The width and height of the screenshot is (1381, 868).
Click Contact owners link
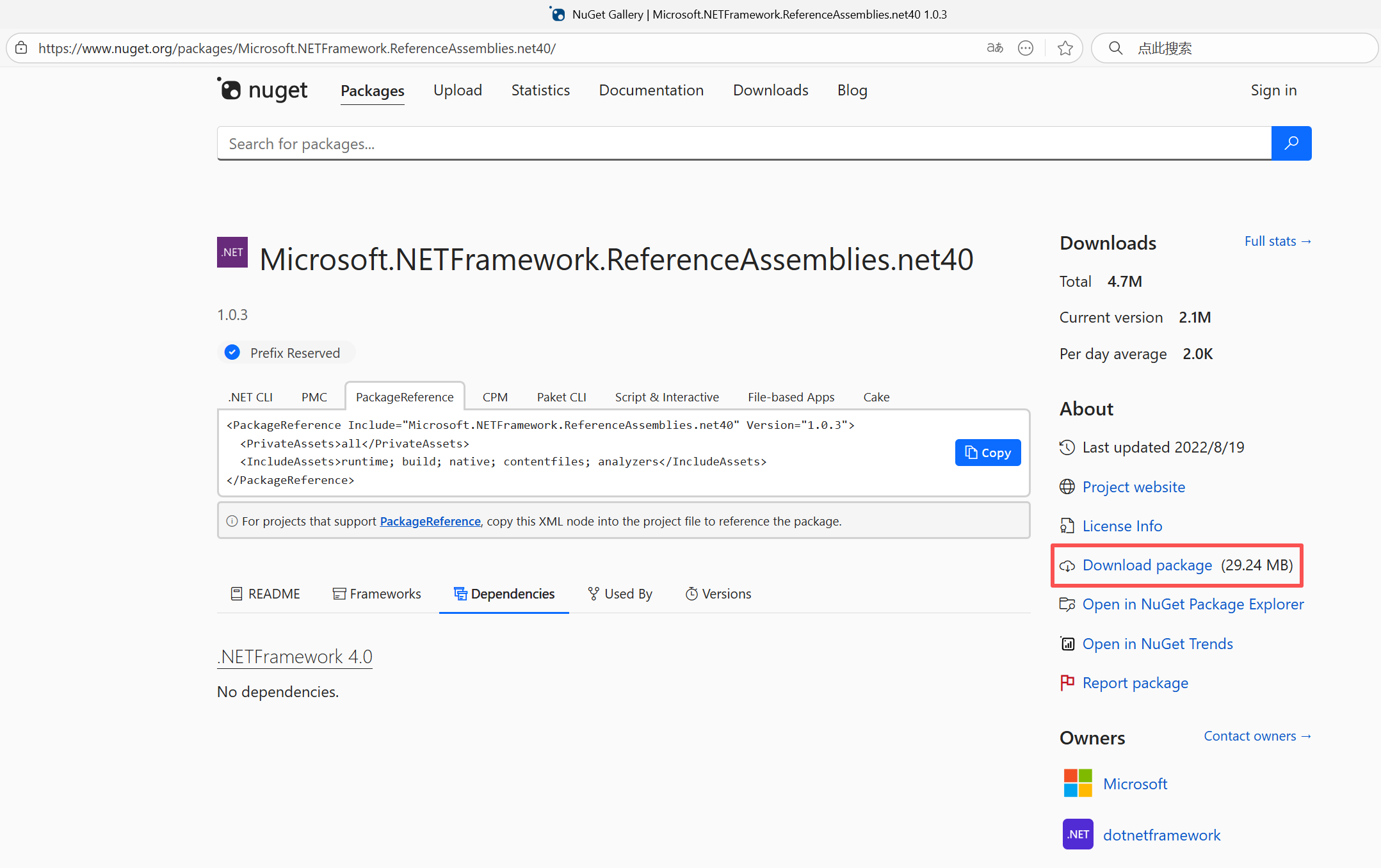pos(1257,736)
